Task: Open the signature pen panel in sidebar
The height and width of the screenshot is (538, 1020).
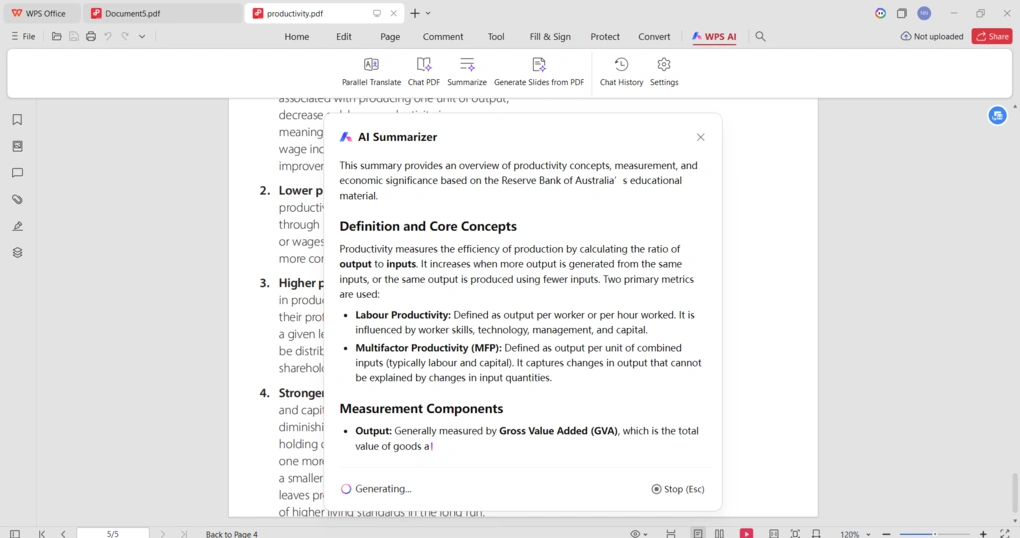Action: 18,226
